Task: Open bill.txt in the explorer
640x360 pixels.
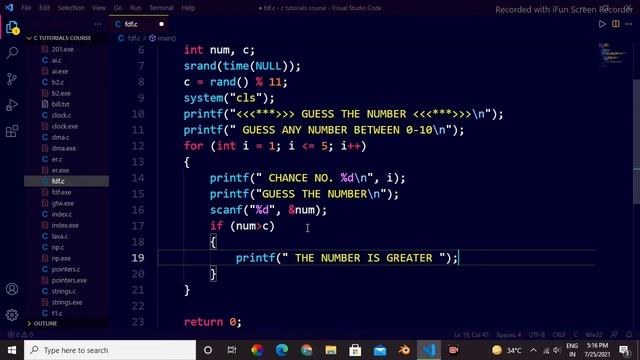Action: click(60, 104)
